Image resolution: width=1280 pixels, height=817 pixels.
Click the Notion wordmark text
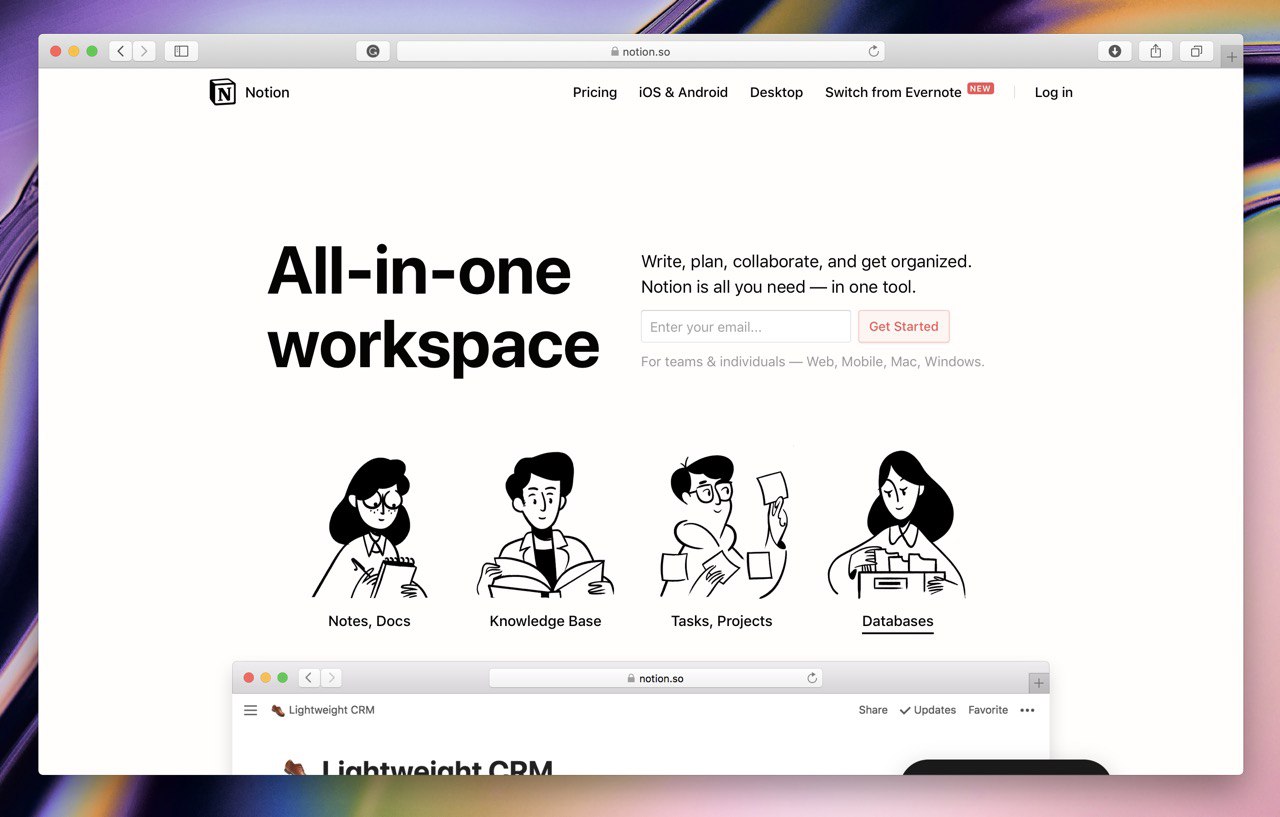click(x=267, y=92)
